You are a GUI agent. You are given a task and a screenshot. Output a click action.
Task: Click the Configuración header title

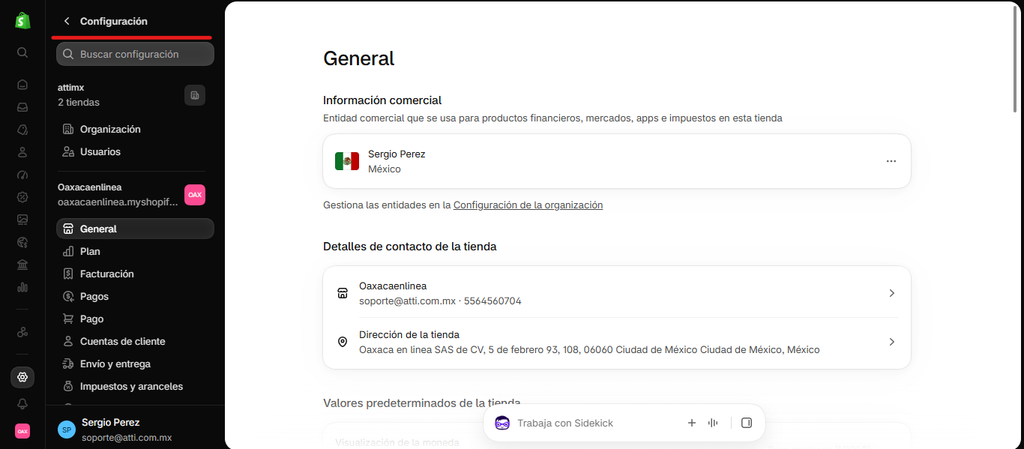[114, 21]
